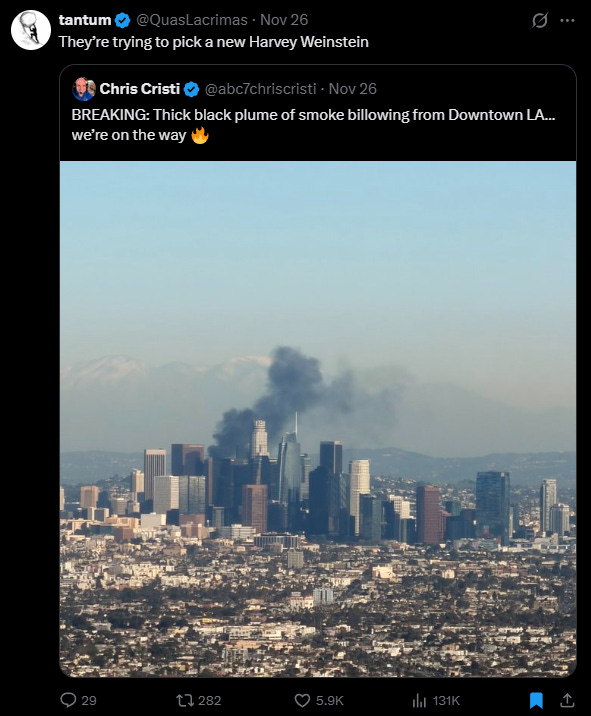Open the reply comment icon
591x716 pixels.
(68, 700)
